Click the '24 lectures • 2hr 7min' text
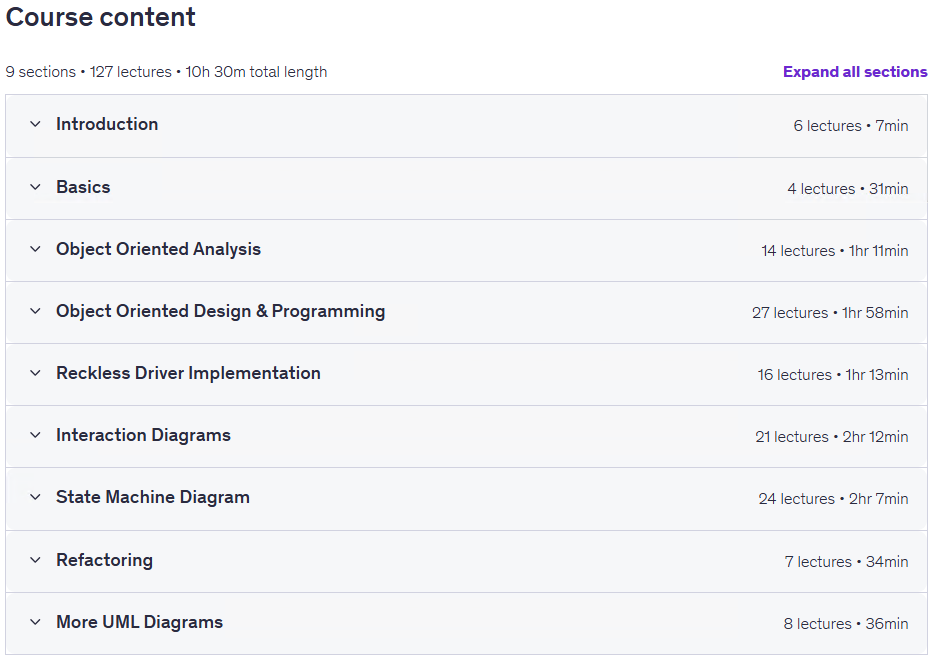This screenshot has height=656, width=930. [833, 499]
